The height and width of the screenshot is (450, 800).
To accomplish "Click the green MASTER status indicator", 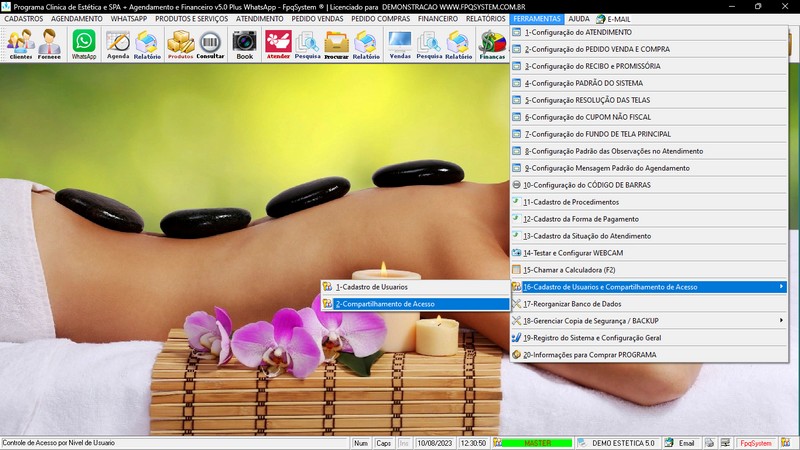I will [537, 442].
